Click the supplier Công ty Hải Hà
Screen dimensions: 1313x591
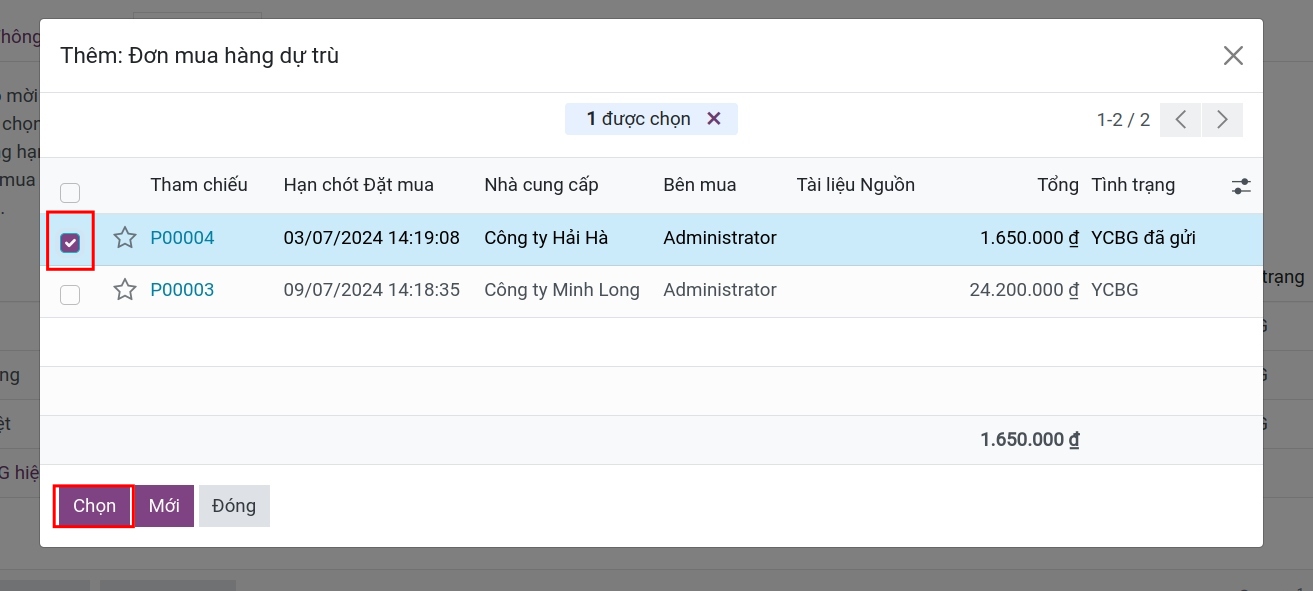coord(546,238)
